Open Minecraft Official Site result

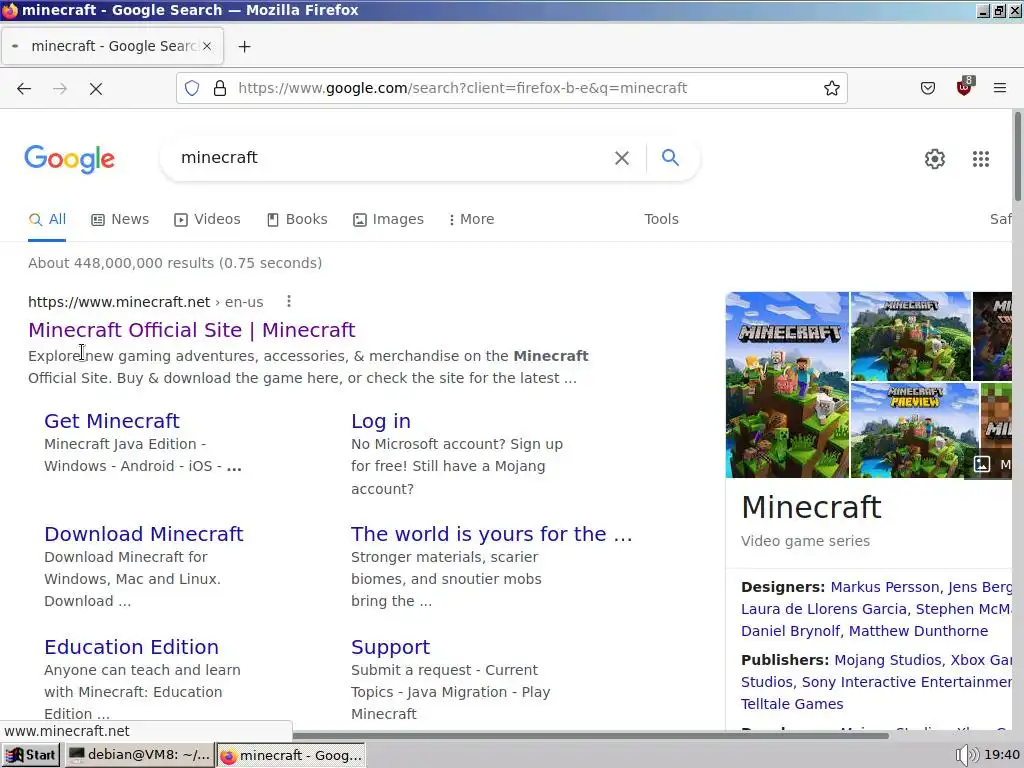[191, 330]
